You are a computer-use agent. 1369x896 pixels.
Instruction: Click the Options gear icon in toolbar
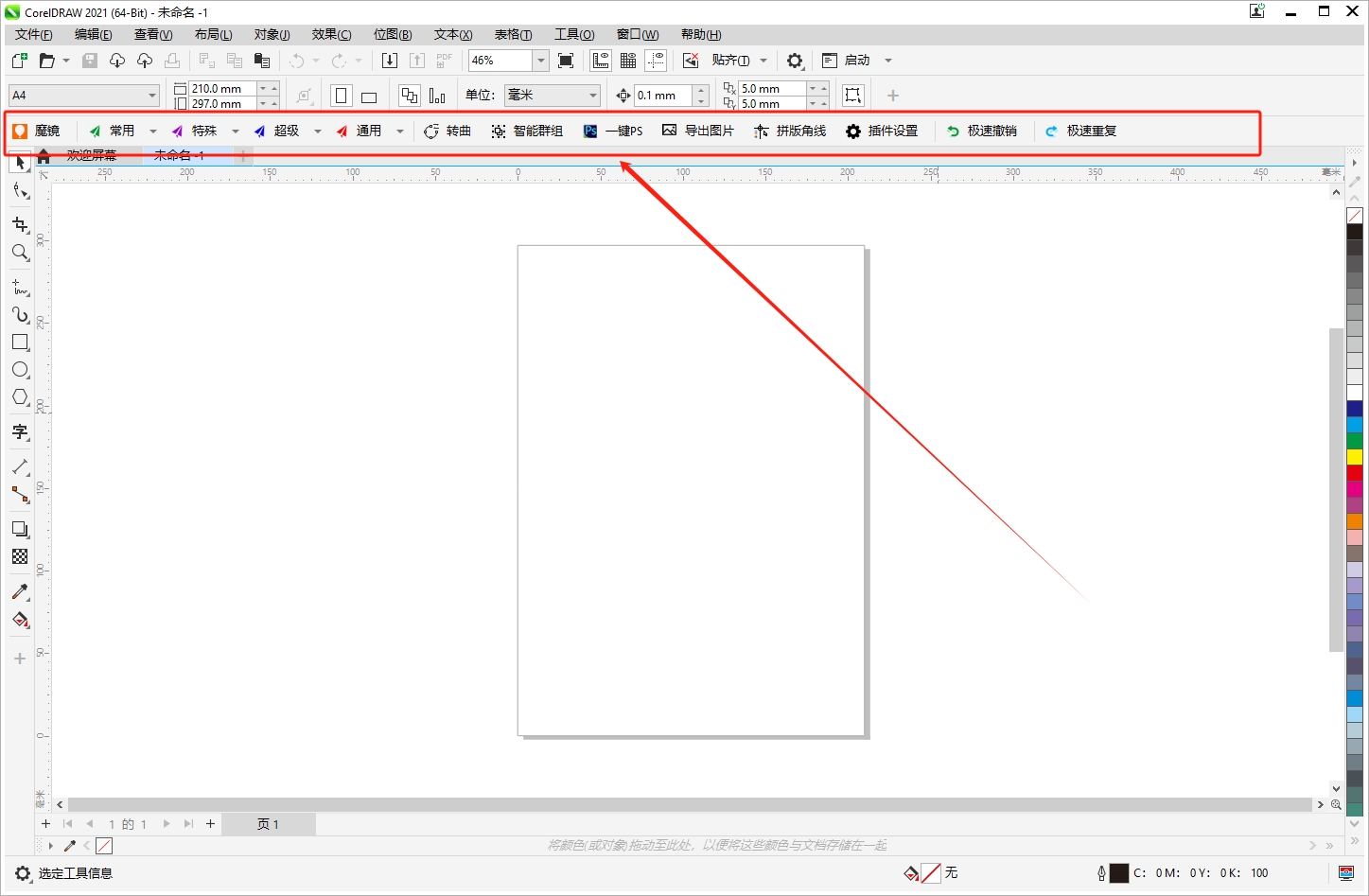[x=795, y=61]
